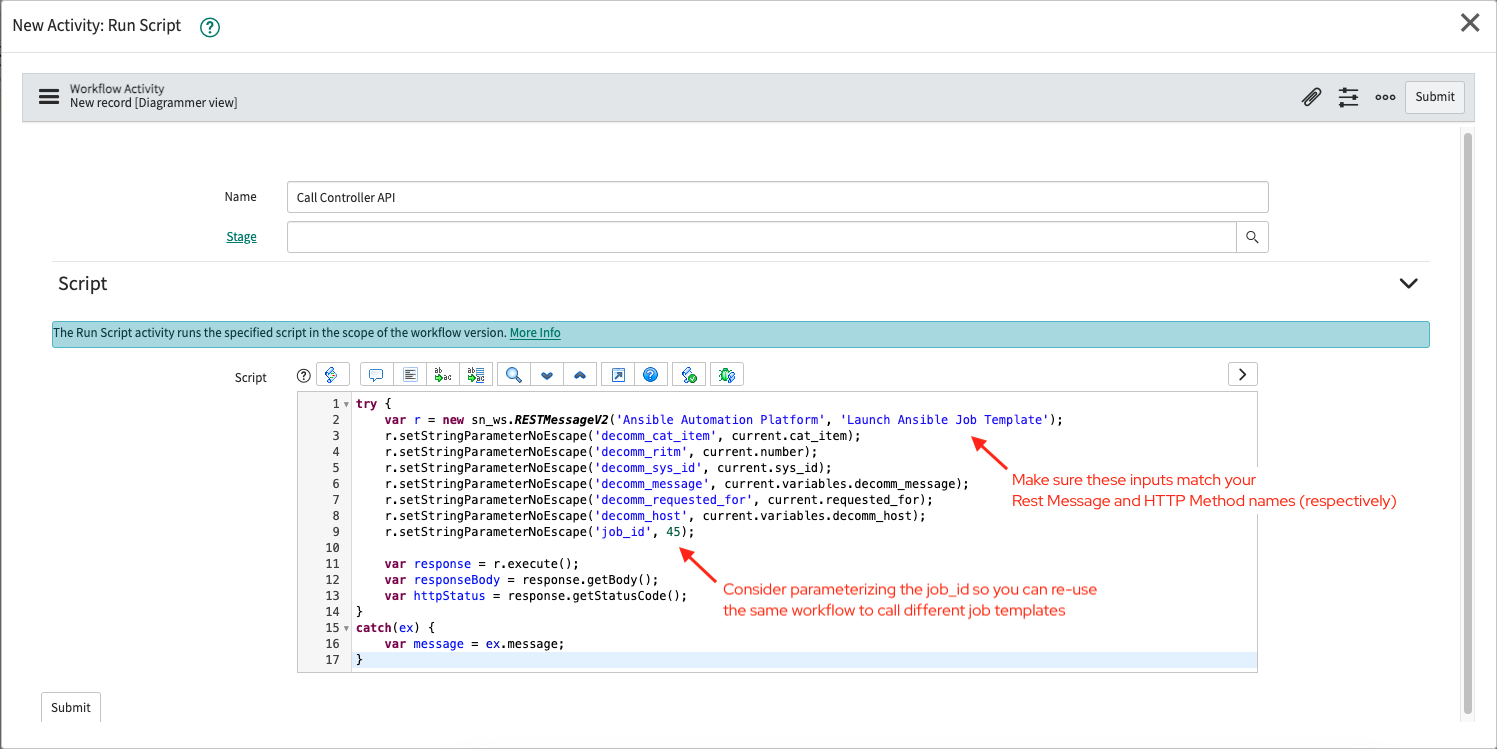1497x749 pixels.
Task: Open the green help icon beside the title
Action: [x=209, y=28]
